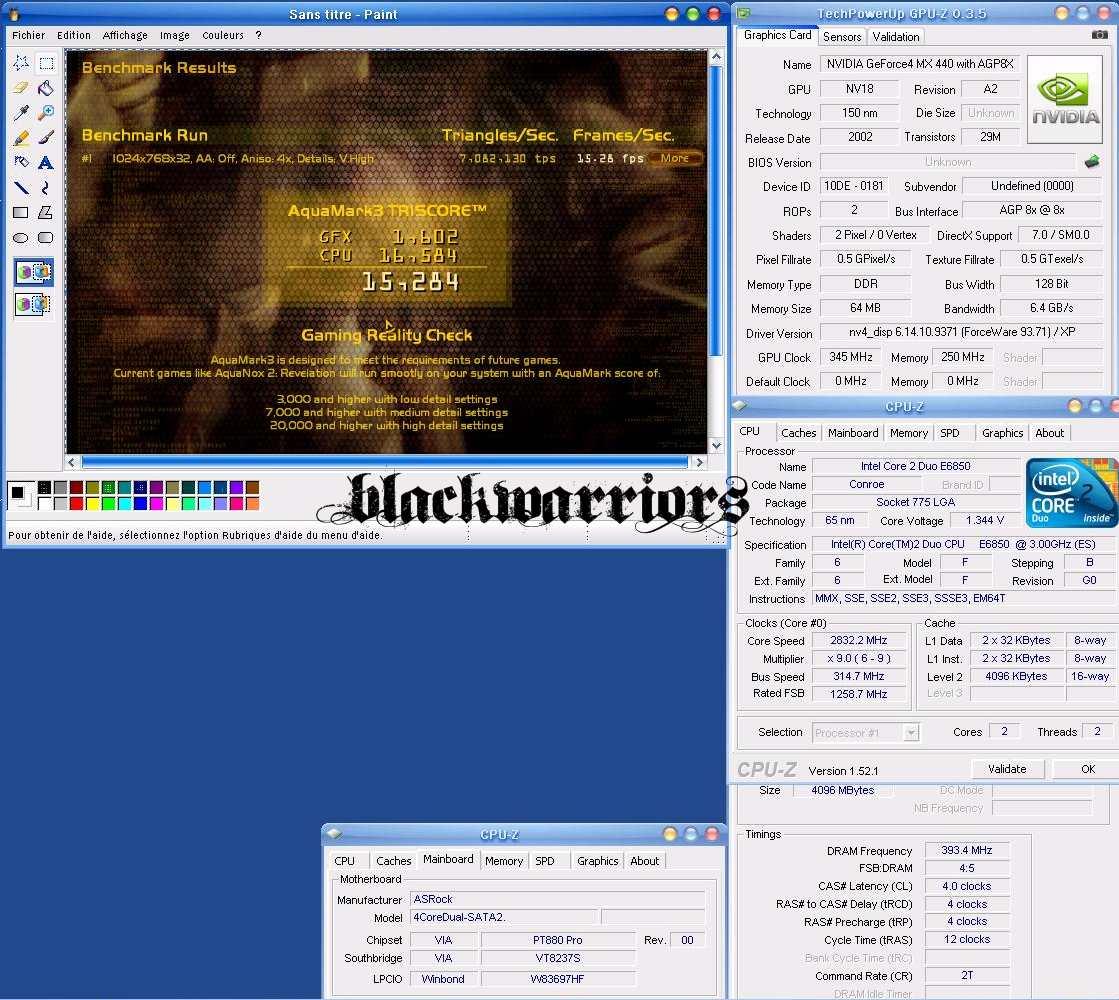Open the Edition menu in Paint

coord(74,35)
